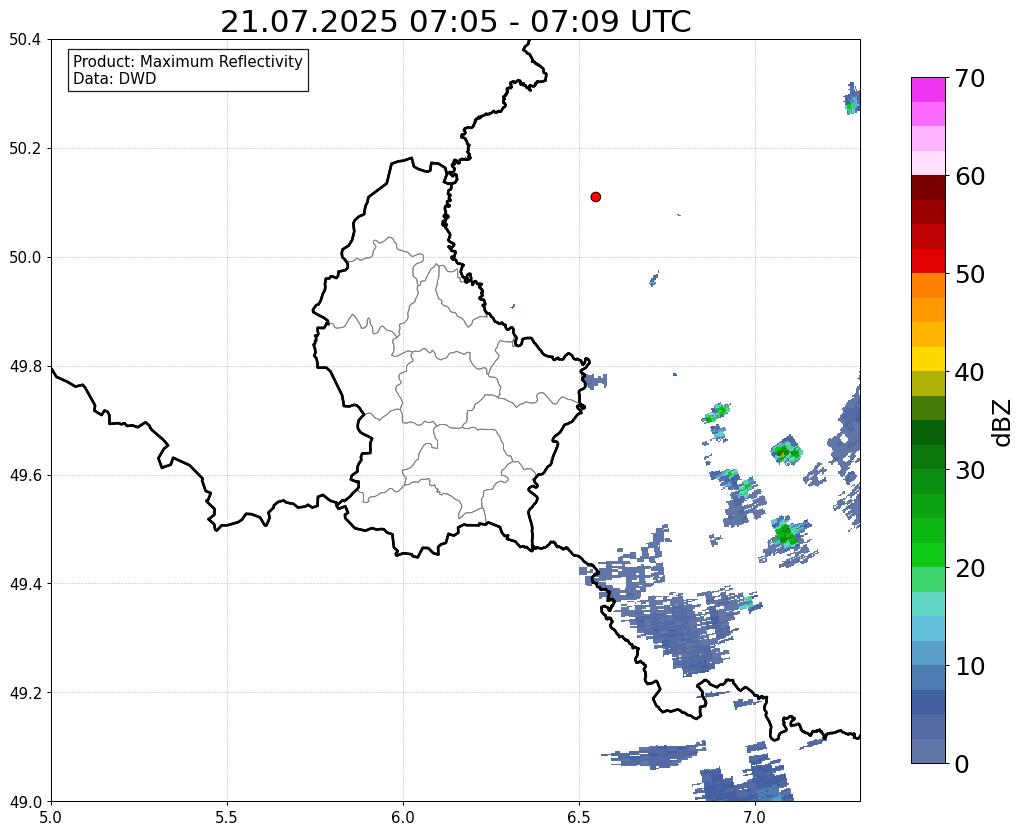This screenshot has height=834, width=1023.
Task: Click the magenta top colorbar segment
Action: click(928, 90)
